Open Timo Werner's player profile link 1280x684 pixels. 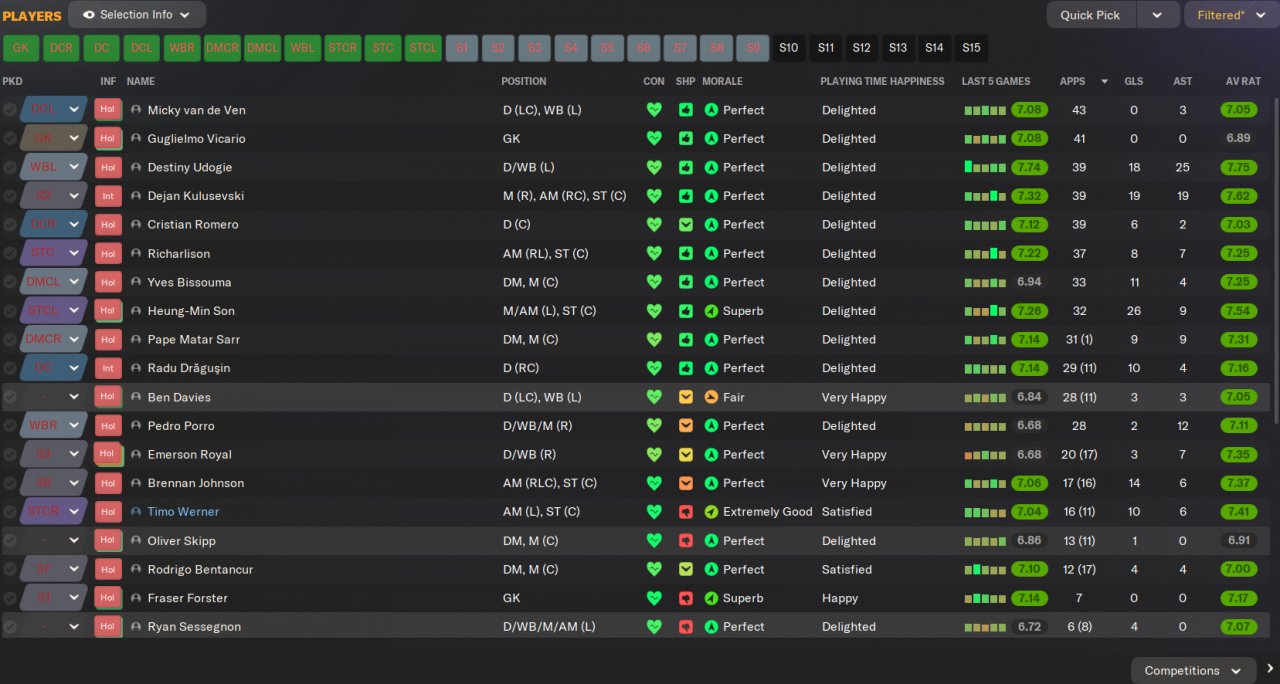click(183, 512)
